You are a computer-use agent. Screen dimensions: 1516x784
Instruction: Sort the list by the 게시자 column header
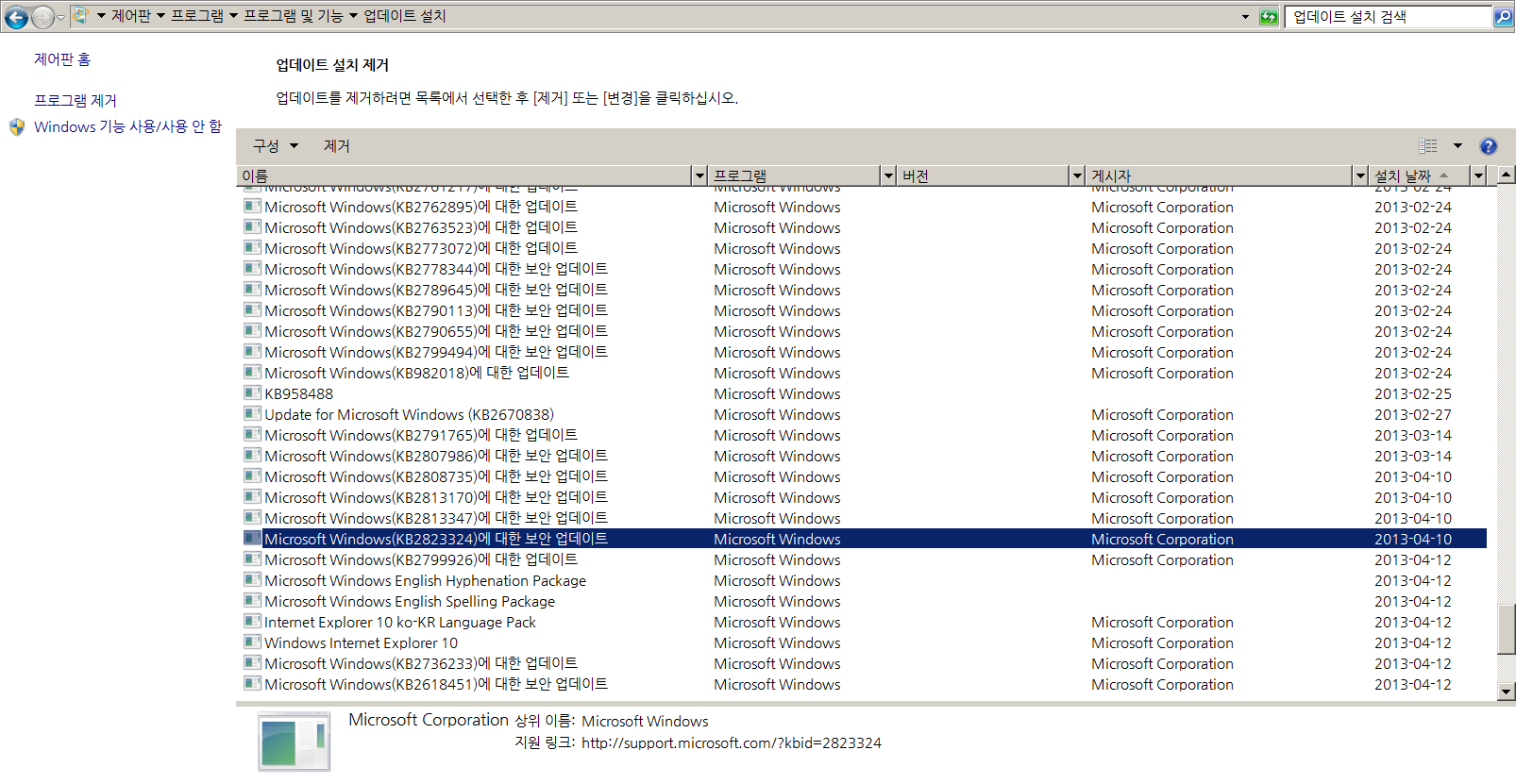point(1219,175)
